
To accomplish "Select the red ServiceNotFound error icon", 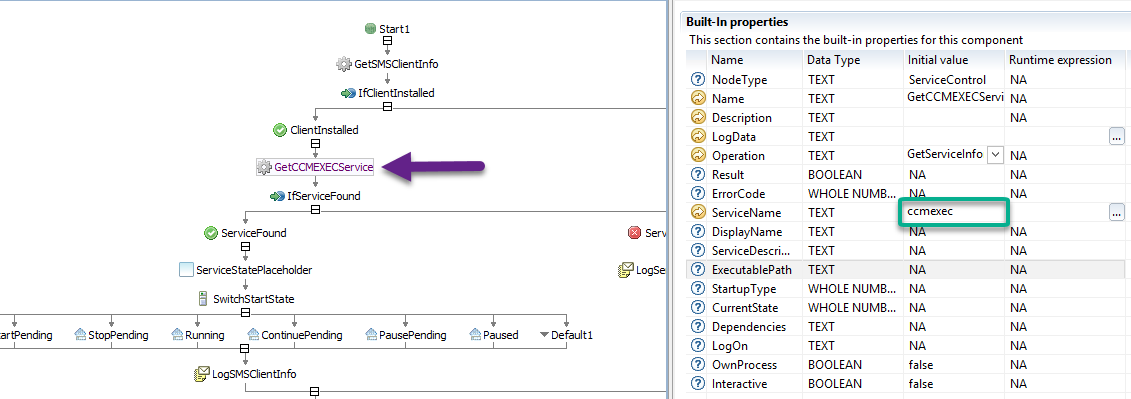I will 635,232.
